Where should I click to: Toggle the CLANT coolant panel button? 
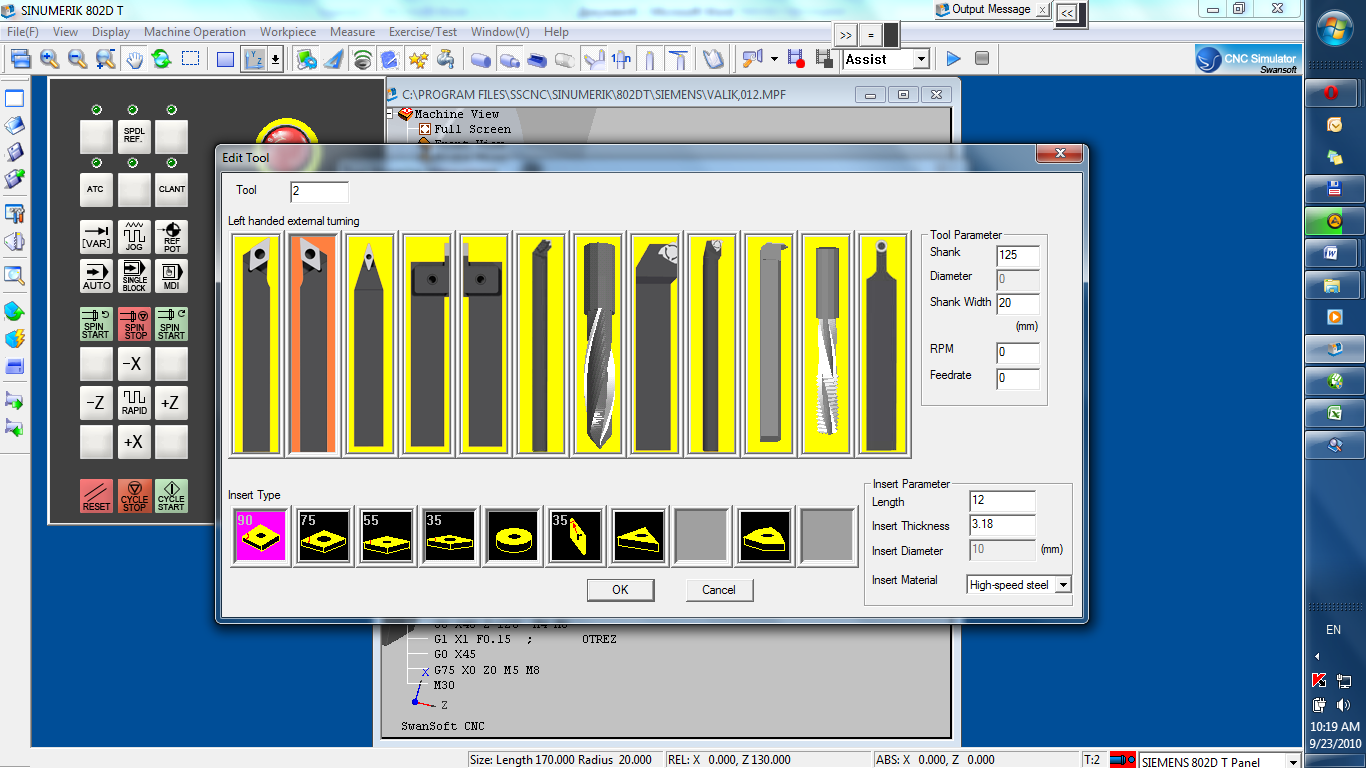171,189
